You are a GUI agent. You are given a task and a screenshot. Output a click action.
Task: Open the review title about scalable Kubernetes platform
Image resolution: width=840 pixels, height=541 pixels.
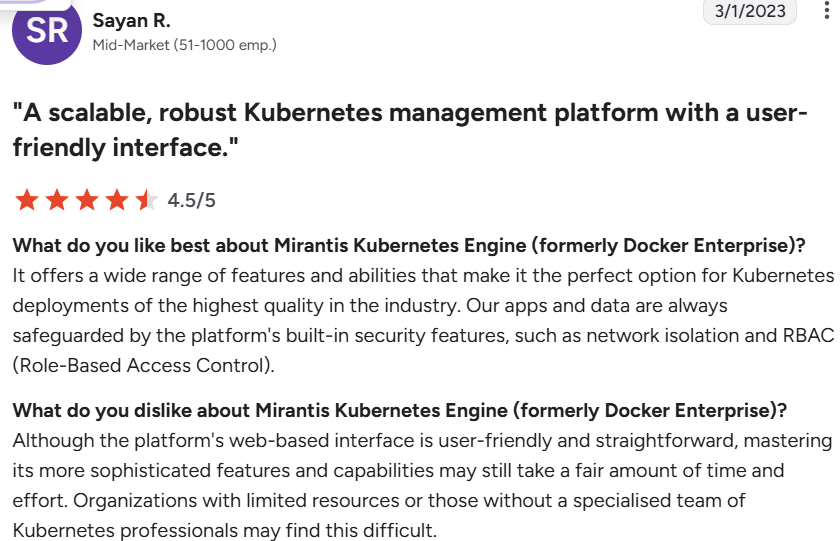pos(410,130)
